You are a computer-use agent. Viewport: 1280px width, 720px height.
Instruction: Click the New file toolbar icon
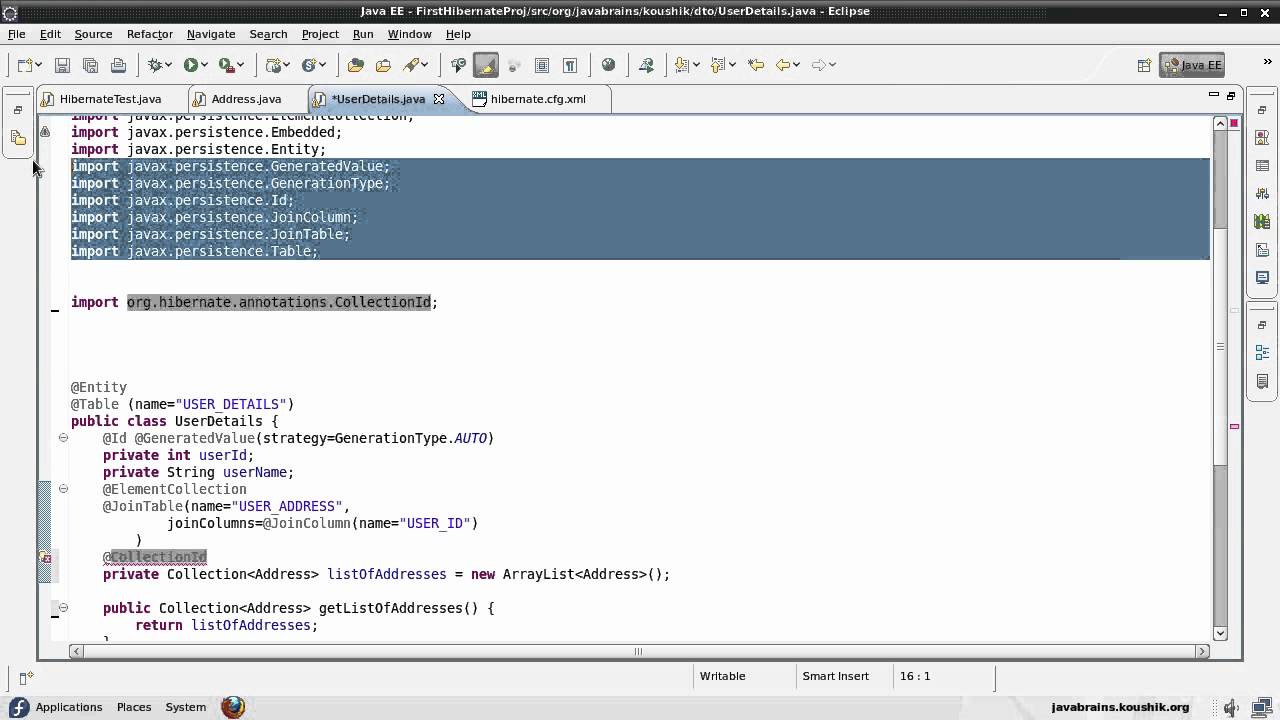click(24, 65)
